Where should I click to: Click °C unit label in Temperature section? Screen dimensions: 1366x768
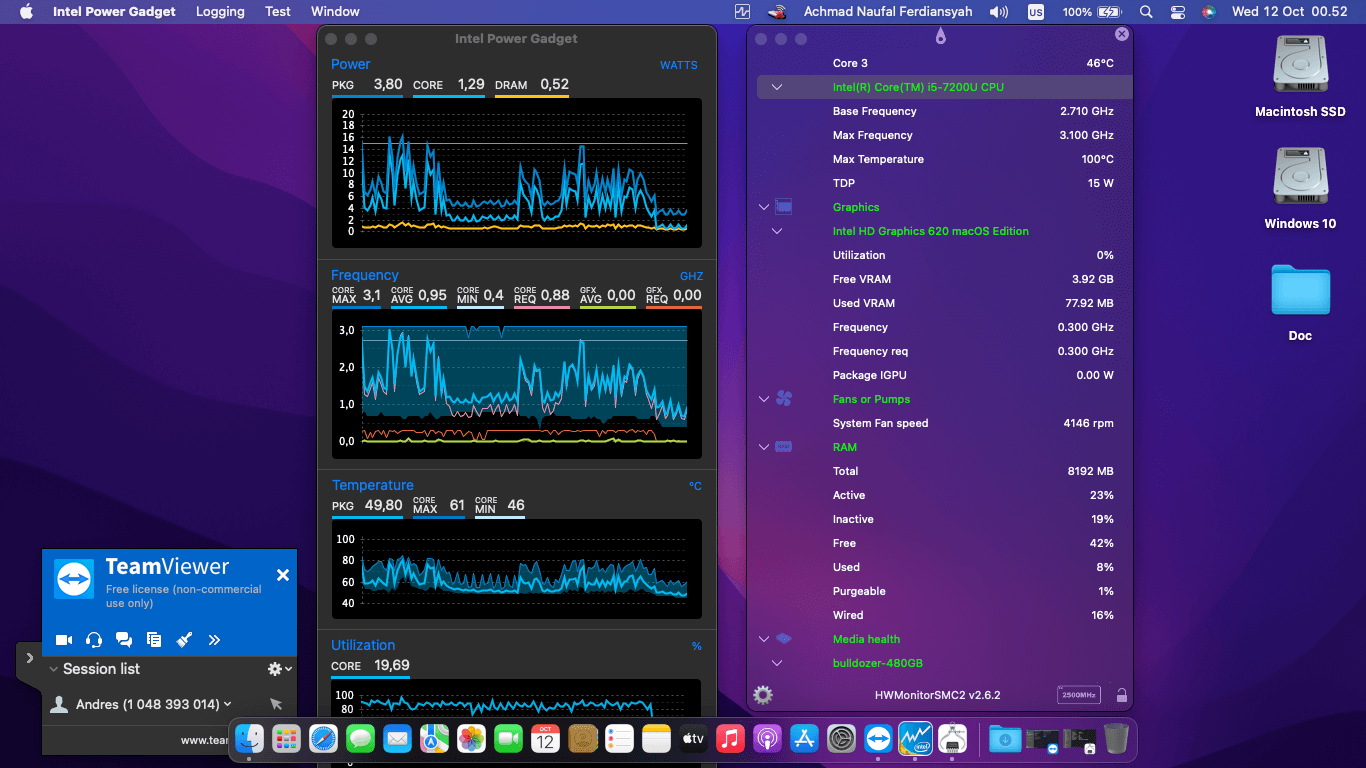point(695,486)
